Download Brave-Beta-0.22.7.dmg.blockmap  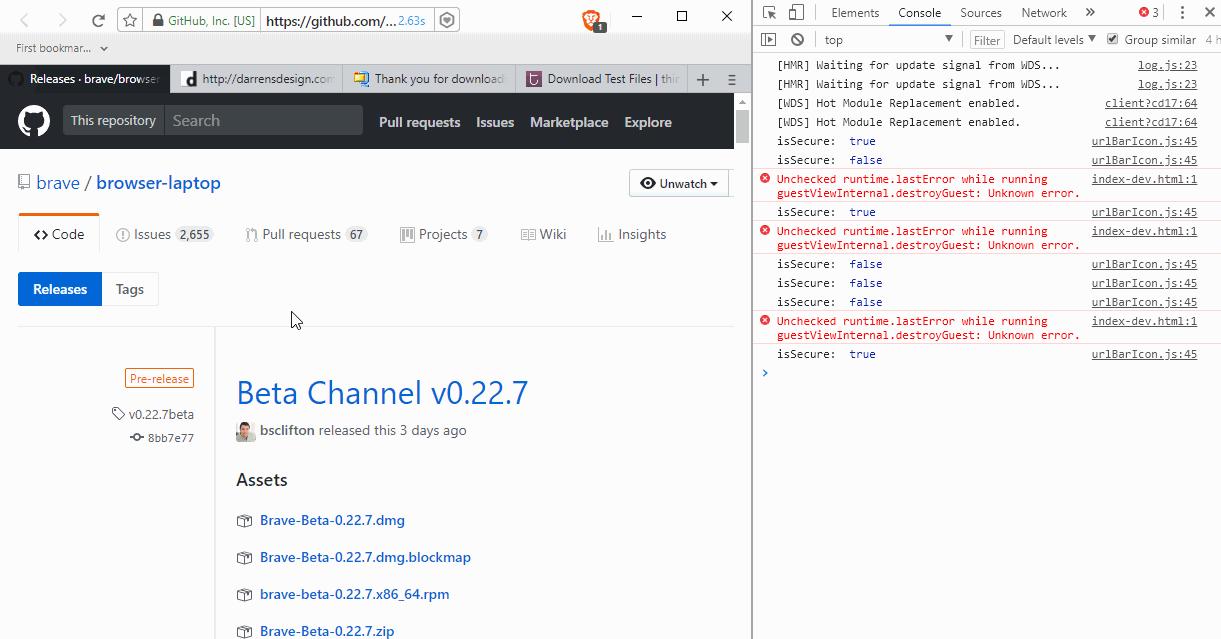tap(365, 558)
